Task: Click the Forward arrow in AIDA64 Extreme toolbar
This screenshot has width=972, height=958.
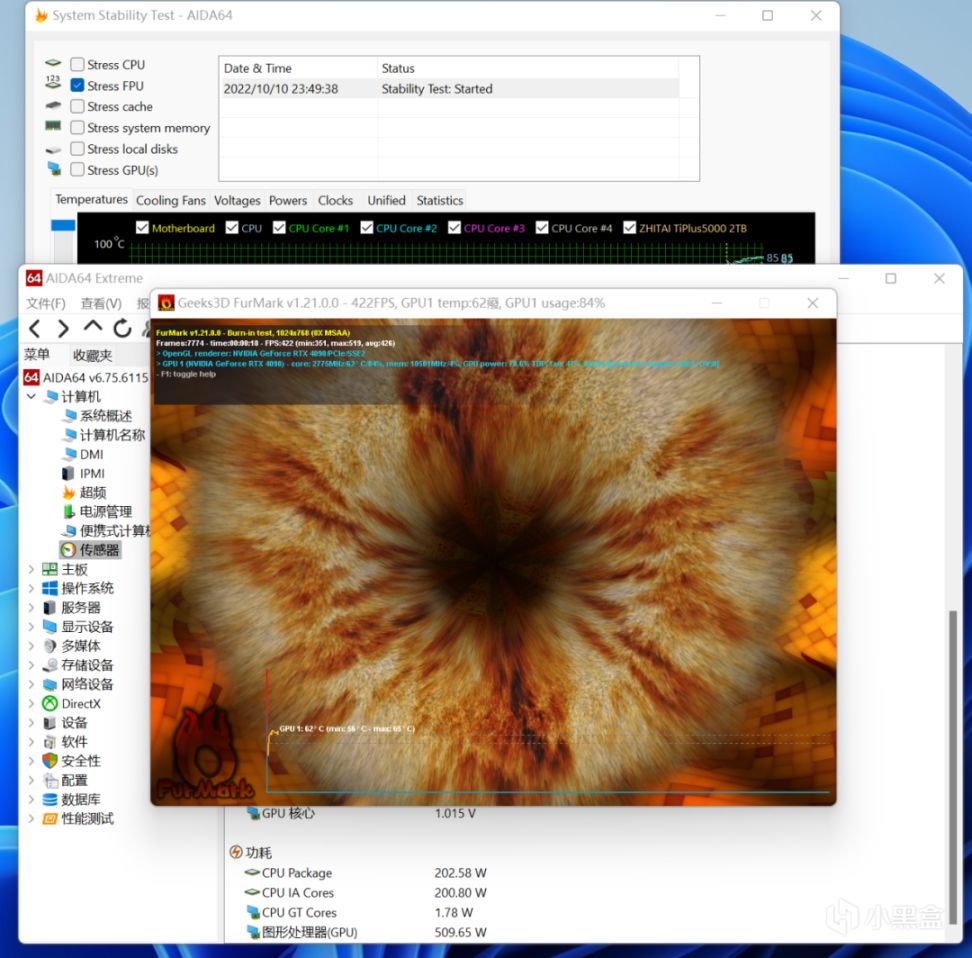Action: (63, 329)
